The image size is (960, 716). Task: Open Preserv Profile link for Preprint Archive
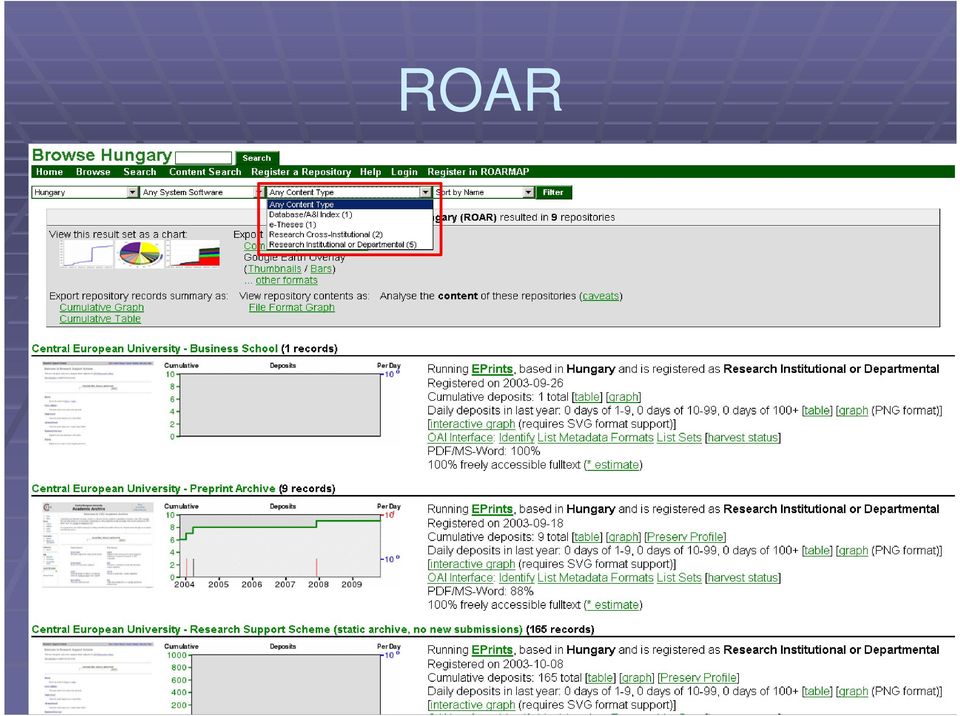coord(685,537)
